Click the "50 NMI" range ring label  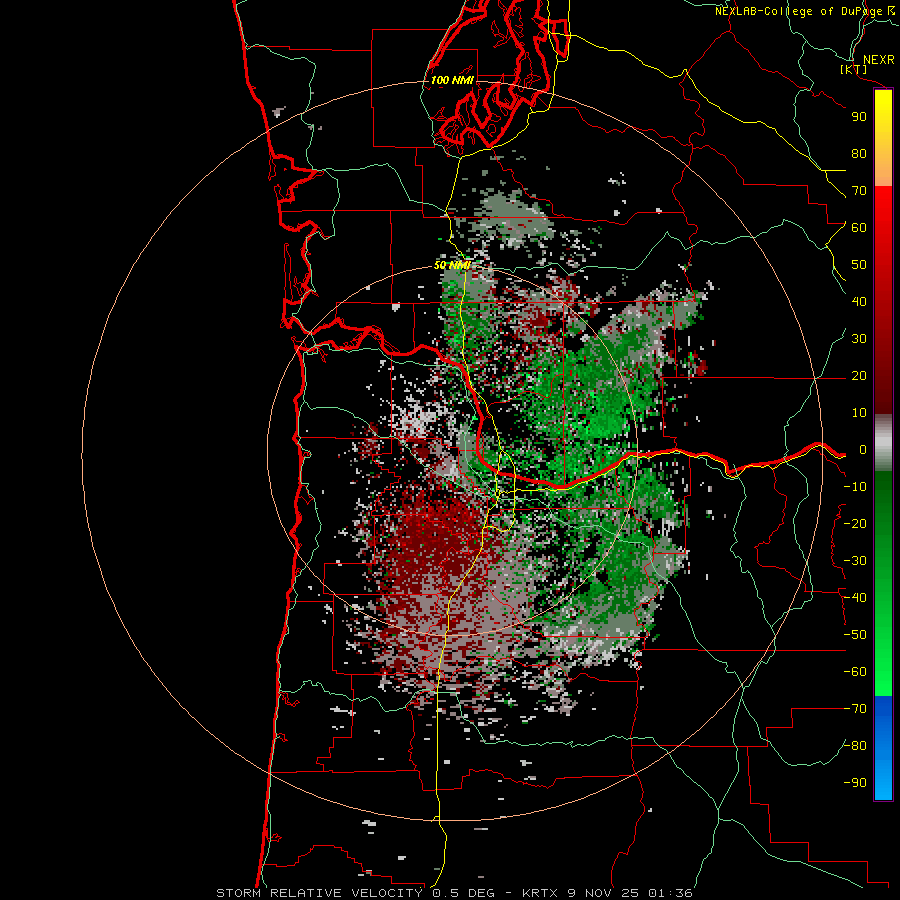pos(452,265)
